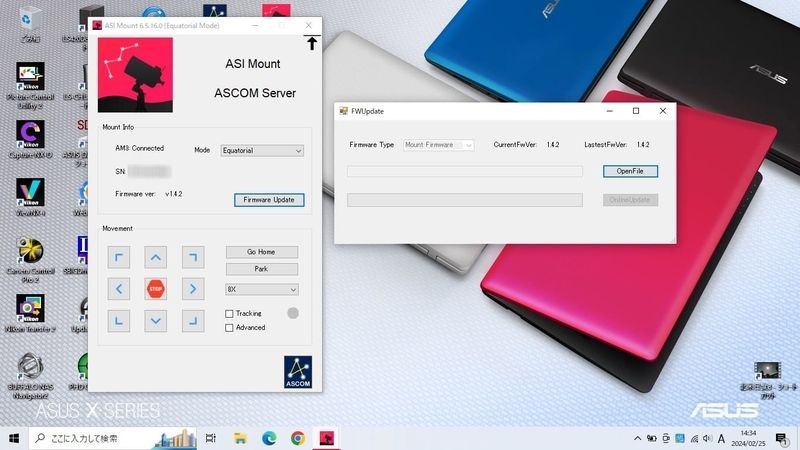Open Microsoft Edge from taskbar
Viewport: 800px width, 450px height.
[269, 438]
